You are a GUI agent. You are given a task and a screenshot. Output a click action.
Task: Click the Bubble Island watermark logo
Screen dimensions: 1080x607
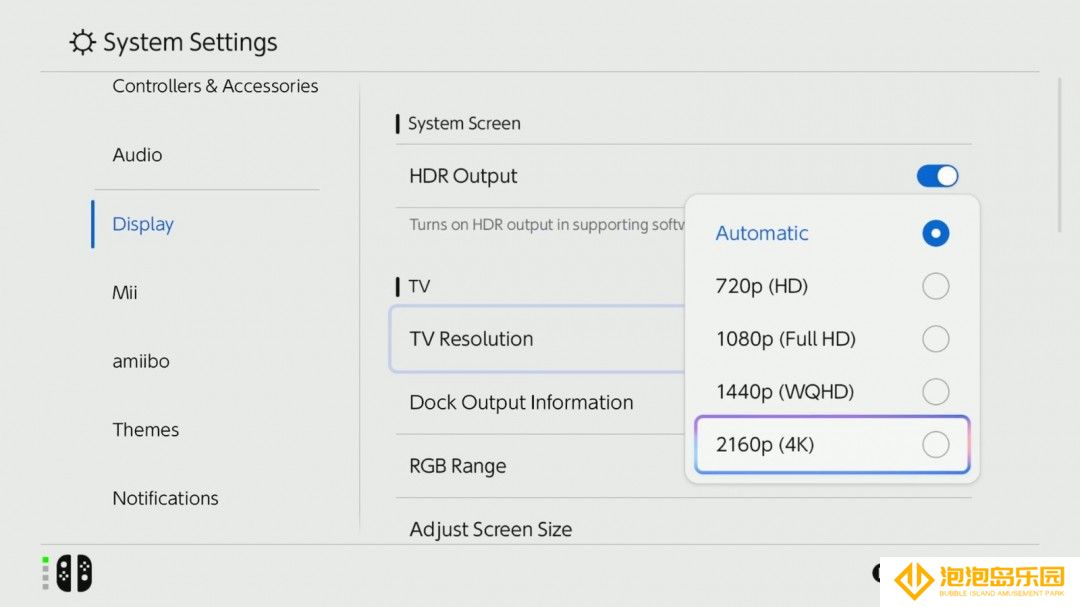pos(979,581)
